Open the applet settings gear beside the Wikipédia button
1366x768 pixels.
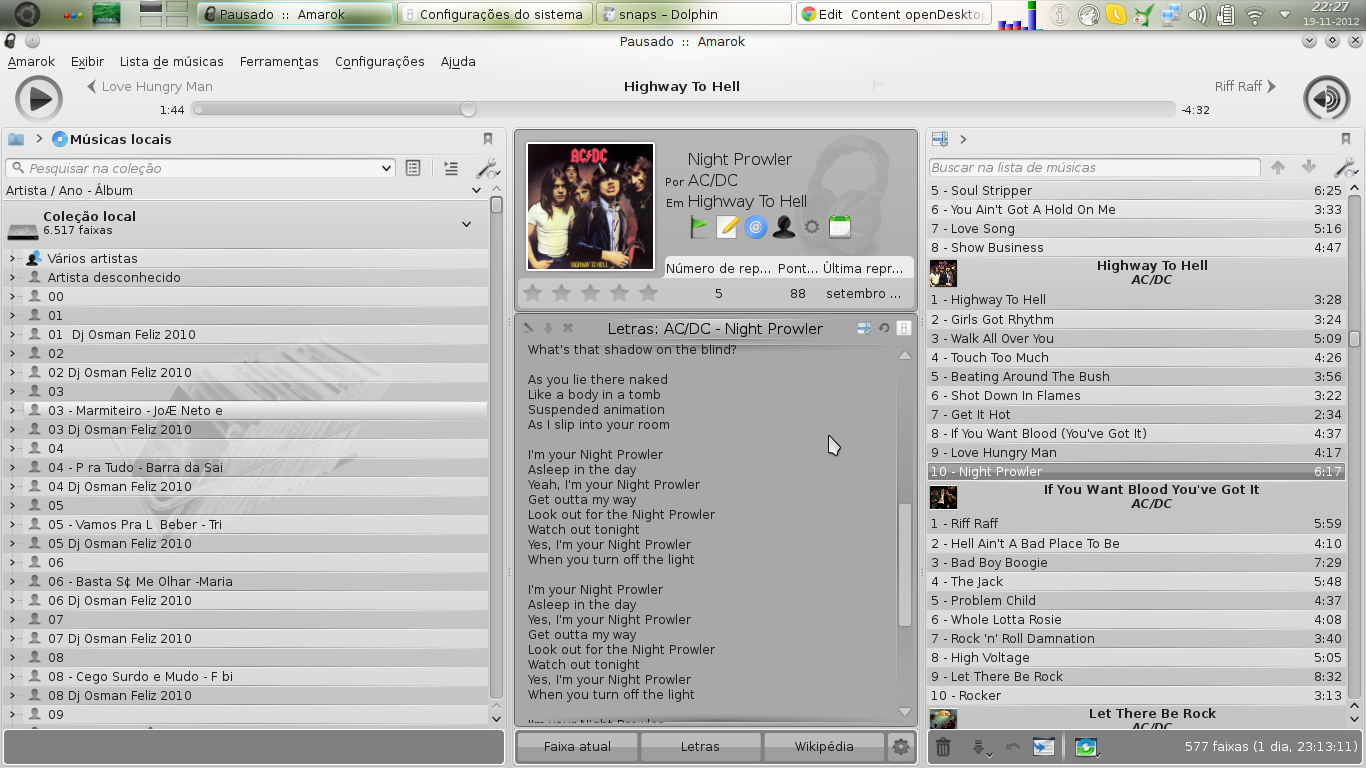(x=901, y=746)
